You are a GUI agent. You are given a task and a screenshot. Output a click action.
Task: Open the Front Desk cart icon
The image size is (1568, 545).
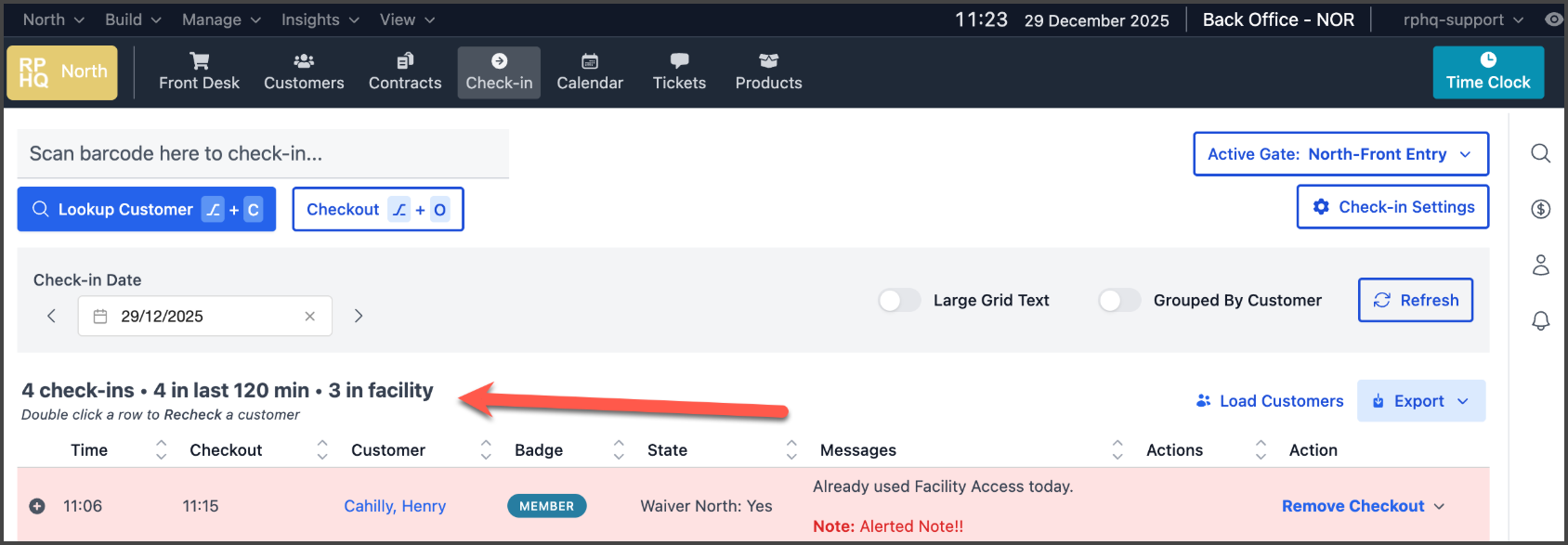199,61
